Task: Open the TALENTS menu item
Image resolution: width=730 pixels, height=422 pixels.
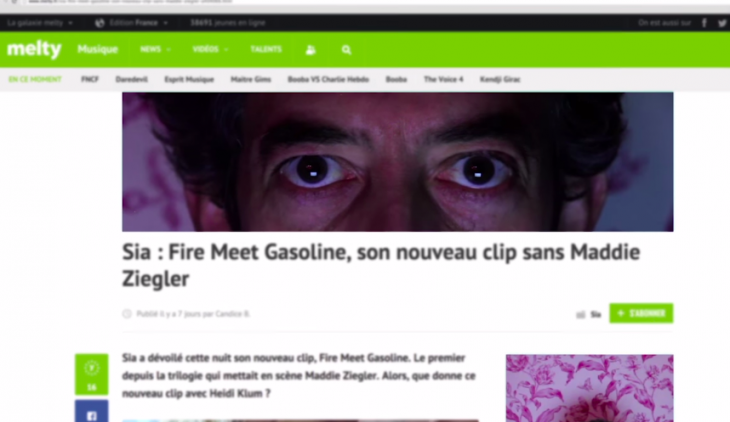Action: [x=266, y=49]
